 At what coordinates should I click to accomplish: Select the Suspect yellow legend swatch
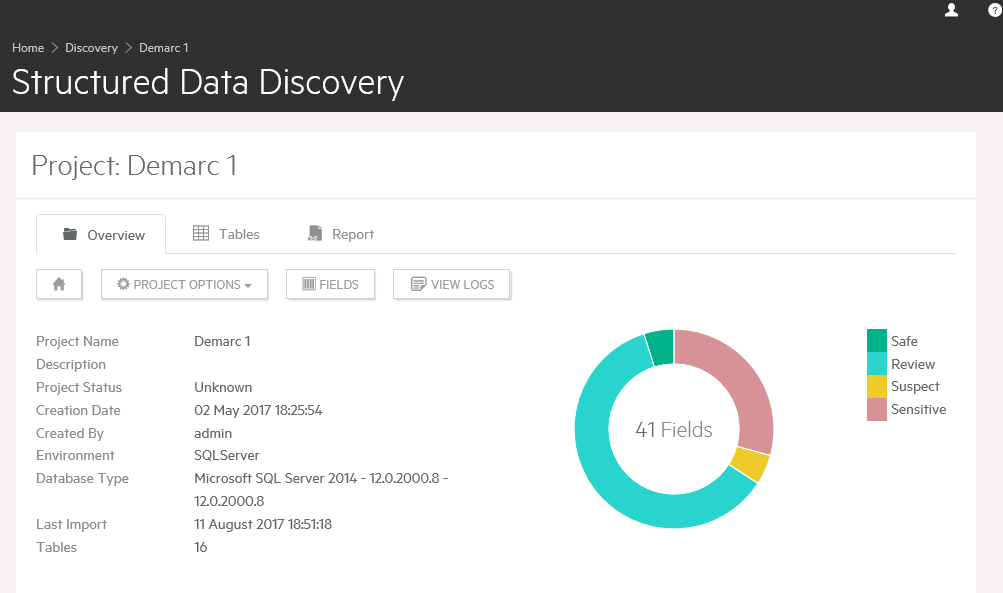876,387
